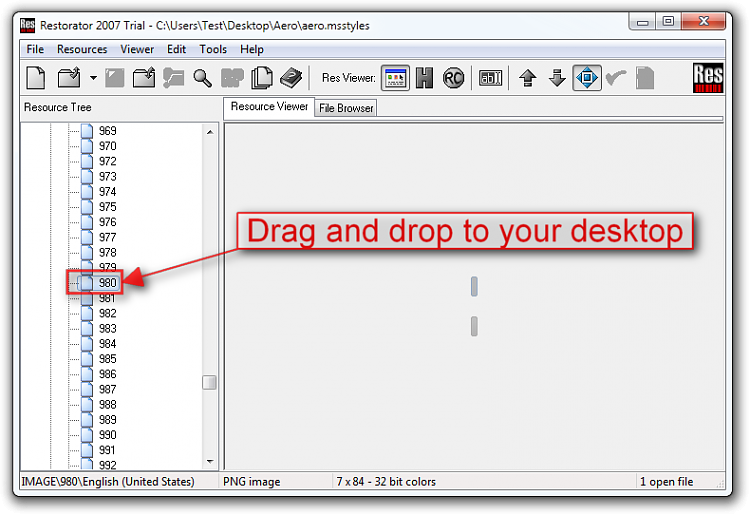Select resource 977 in the tree
Image resolution: width=750 pixels, height=515 pixels.
point(108,238)
